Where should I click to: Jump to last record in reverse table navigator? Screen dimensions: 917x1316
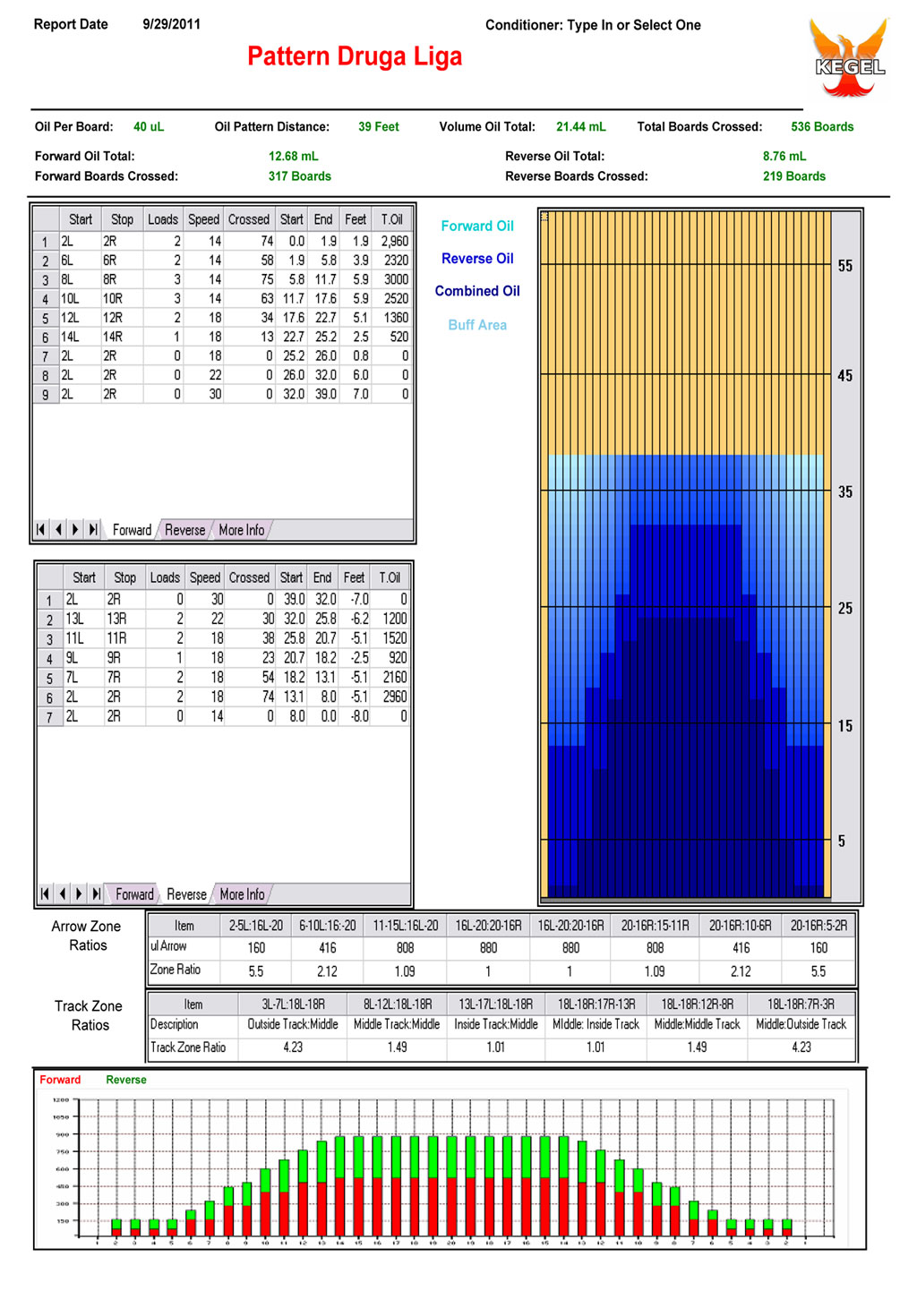[x=97, y=893]
